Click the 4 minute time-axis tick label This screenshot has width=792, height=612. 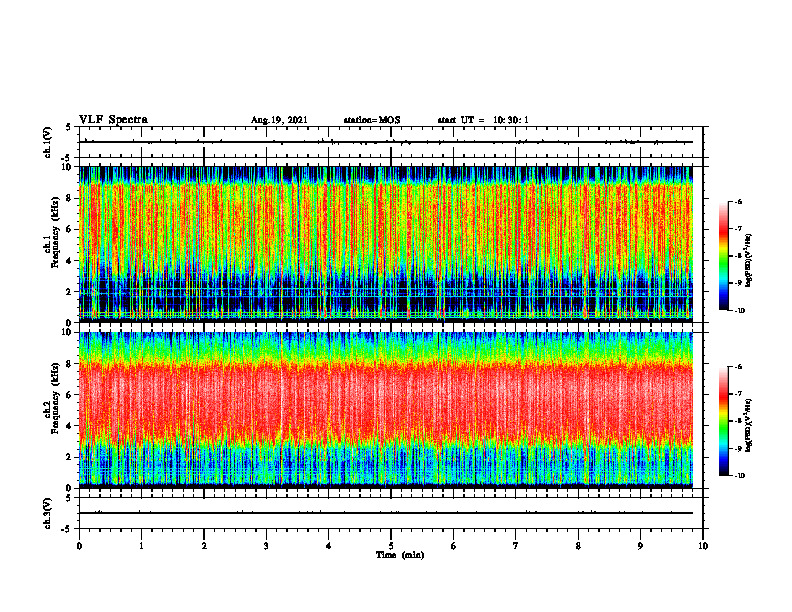click(329, 546)
